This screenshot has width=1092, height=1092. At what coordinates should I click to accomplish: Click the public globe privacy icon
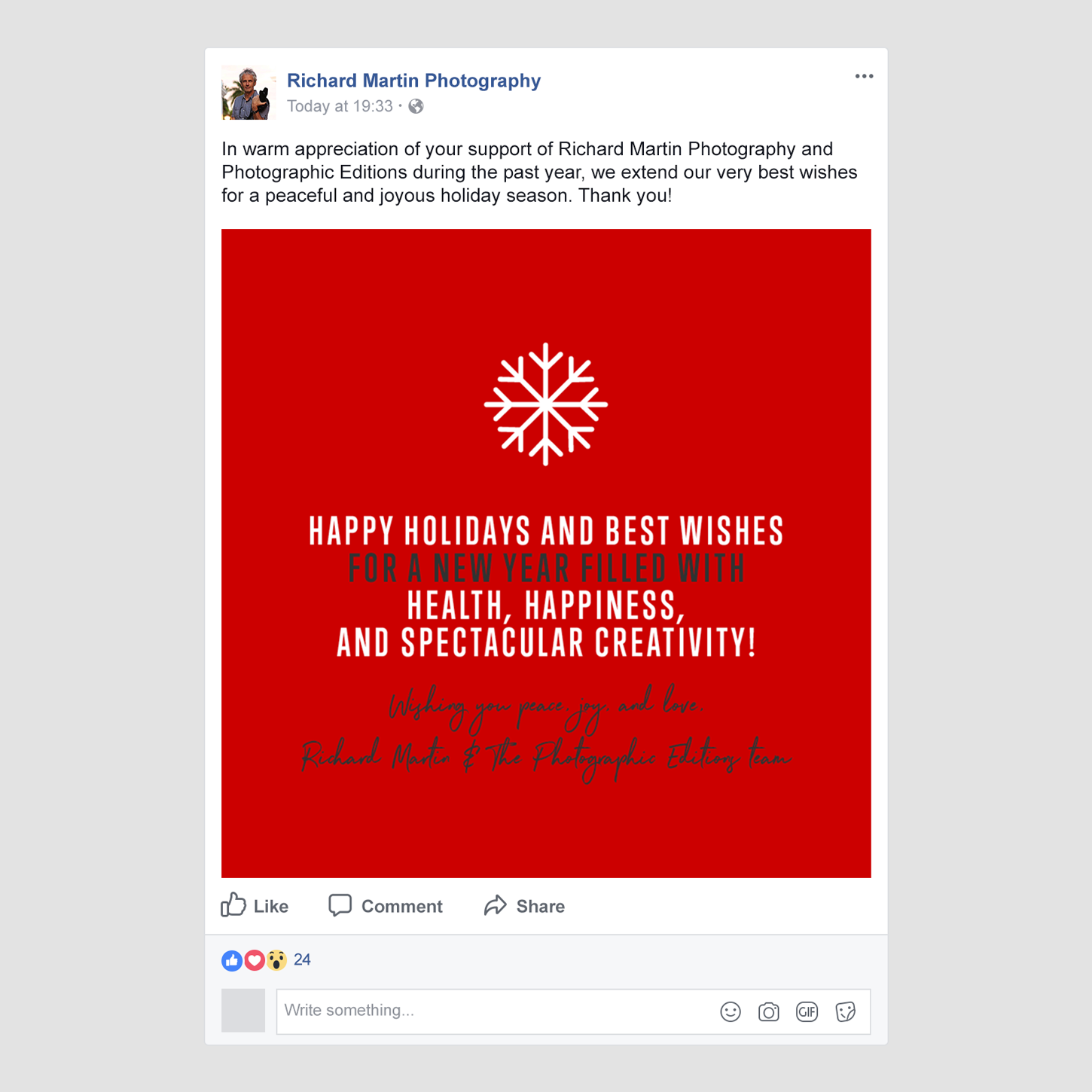pyautogui.click(x=416, y=106)
